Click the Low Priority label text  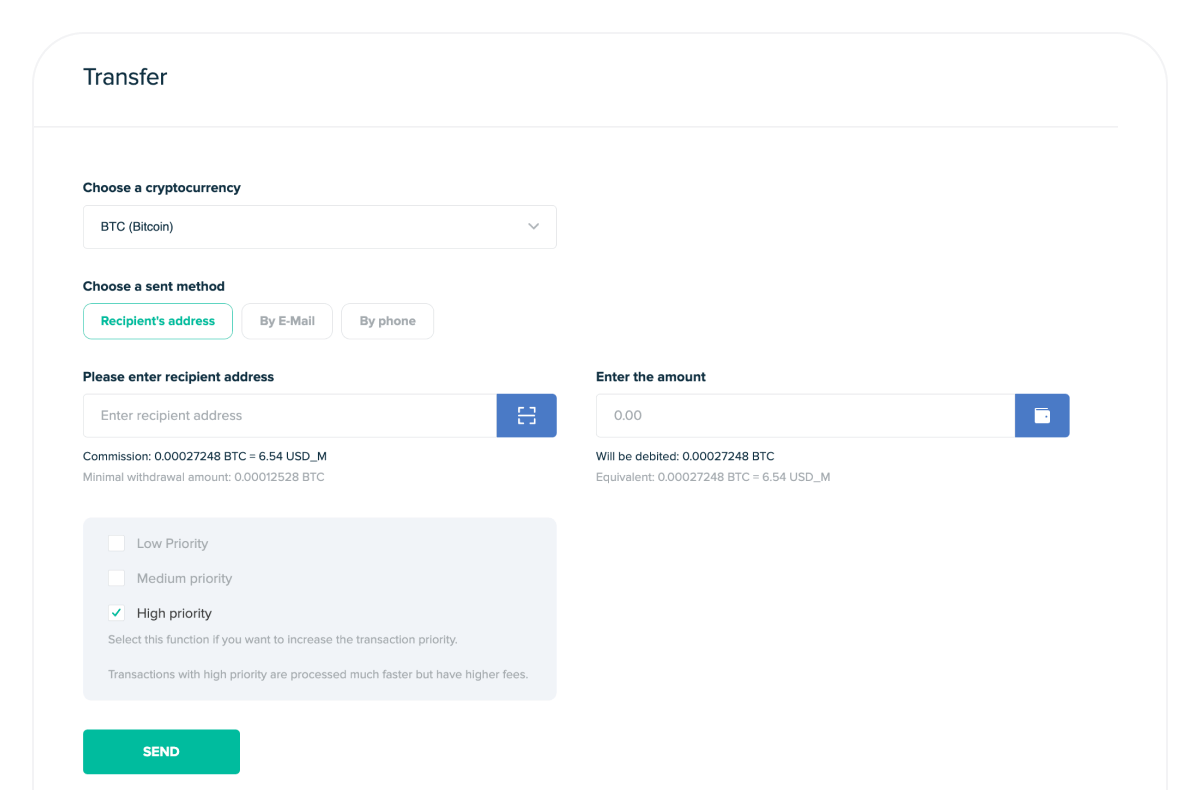pyautogui.click(x=172, y=543)
